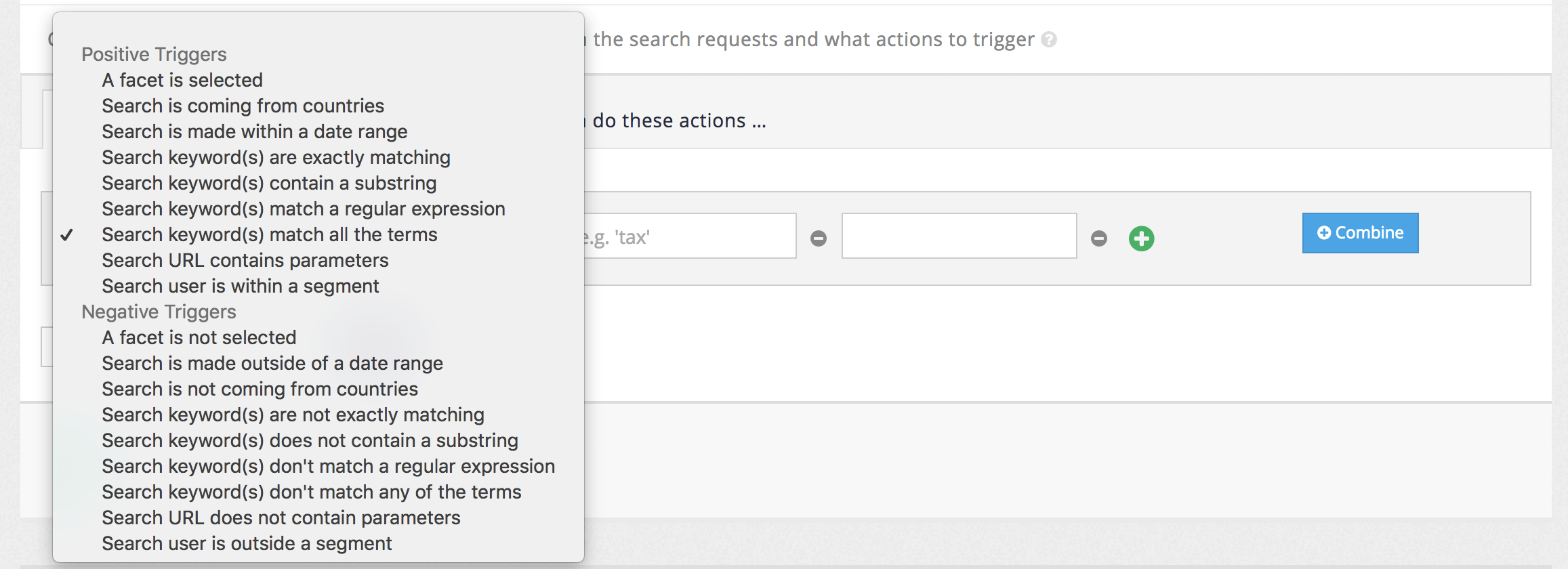
Task: Select 'Search URL contains parameters'
Action: [x=245, y=260]
